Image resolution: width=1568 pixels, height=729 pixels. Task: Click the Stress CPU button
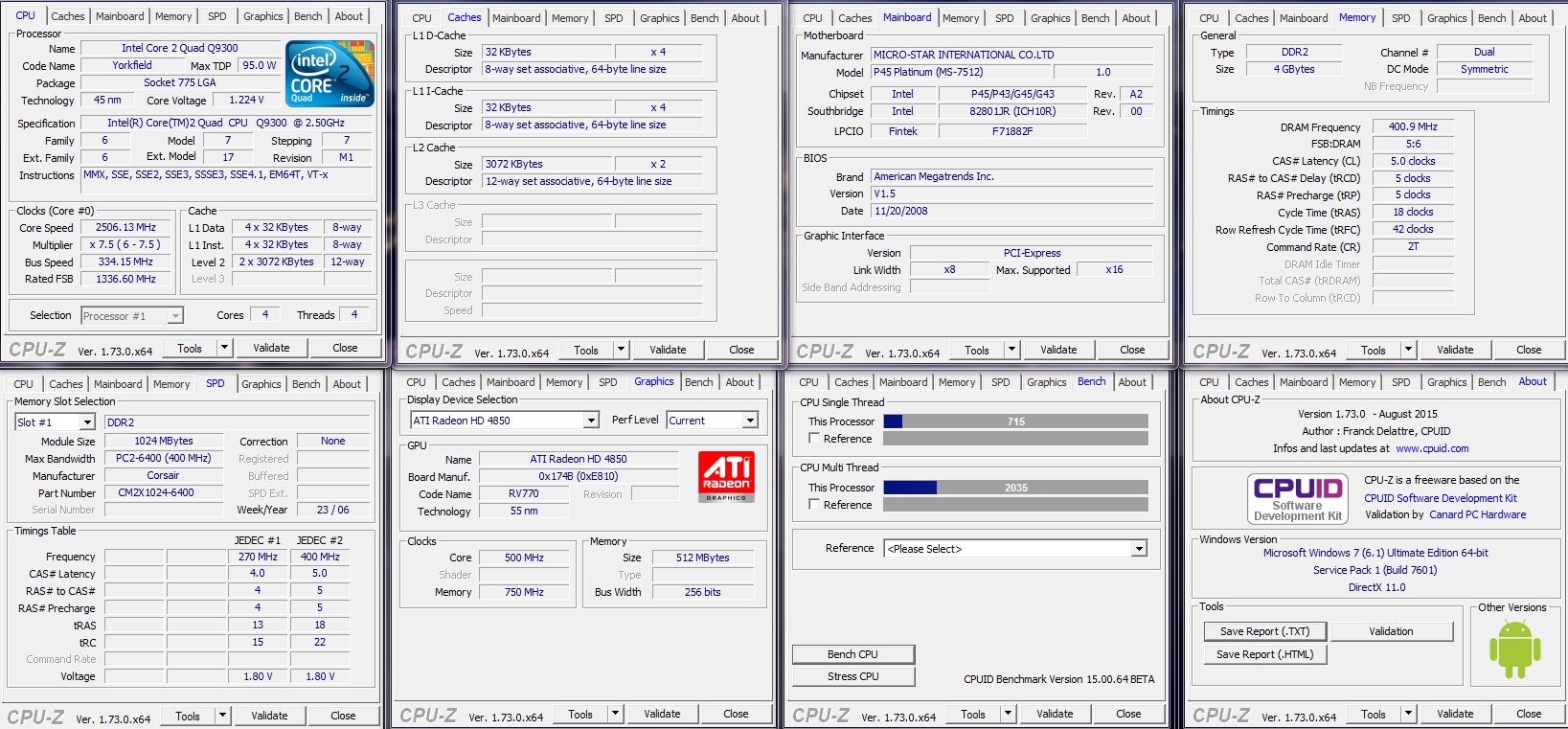(x=853, y=676)
